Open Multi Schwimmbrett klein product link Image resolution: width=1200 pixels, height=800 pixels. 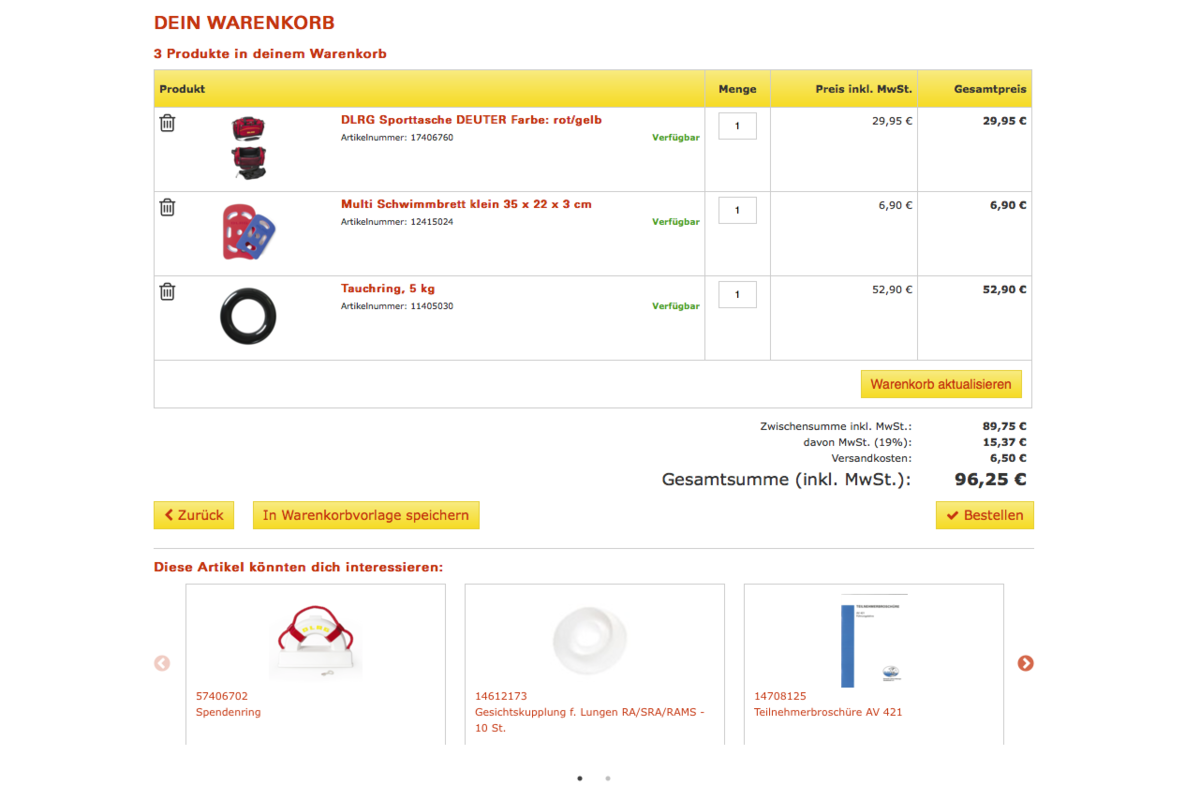[x=466, y=204]
